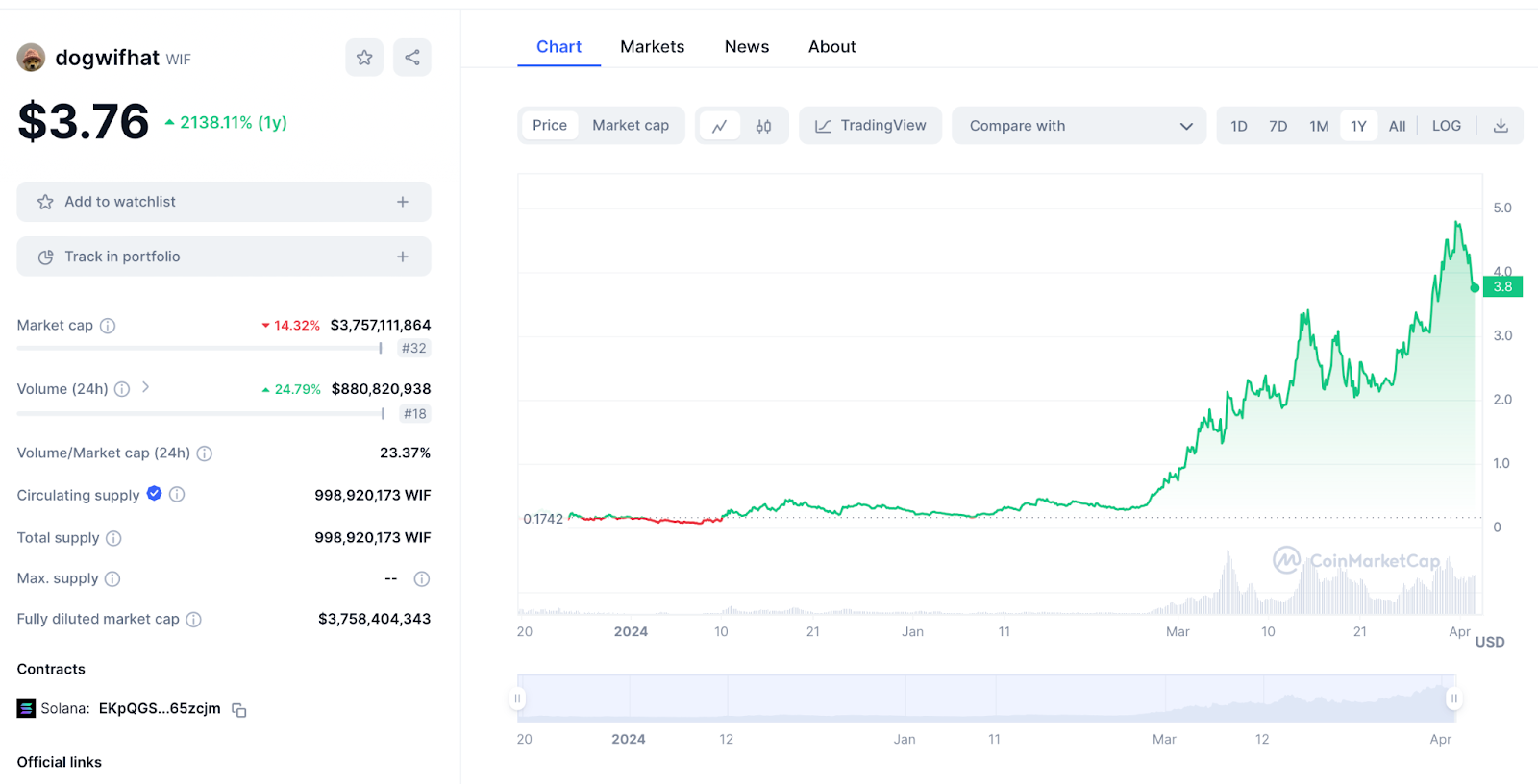Screen dimensions: 1538x784
Task: Open TradingView chart mode
Action: 871,126
